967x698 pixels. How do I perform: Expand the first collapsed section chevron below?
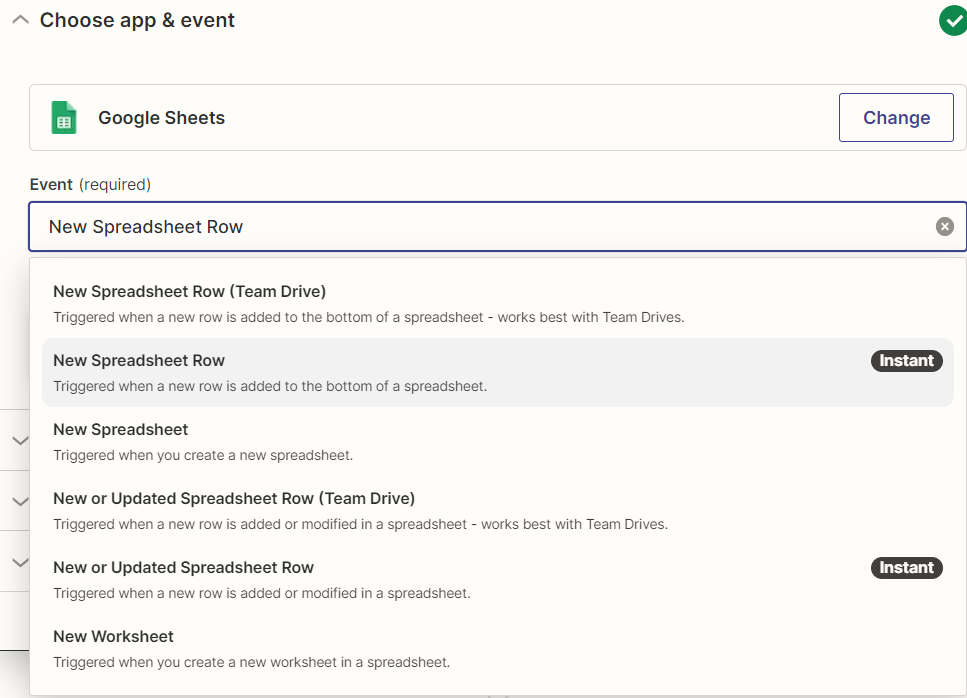coord(20,440)
